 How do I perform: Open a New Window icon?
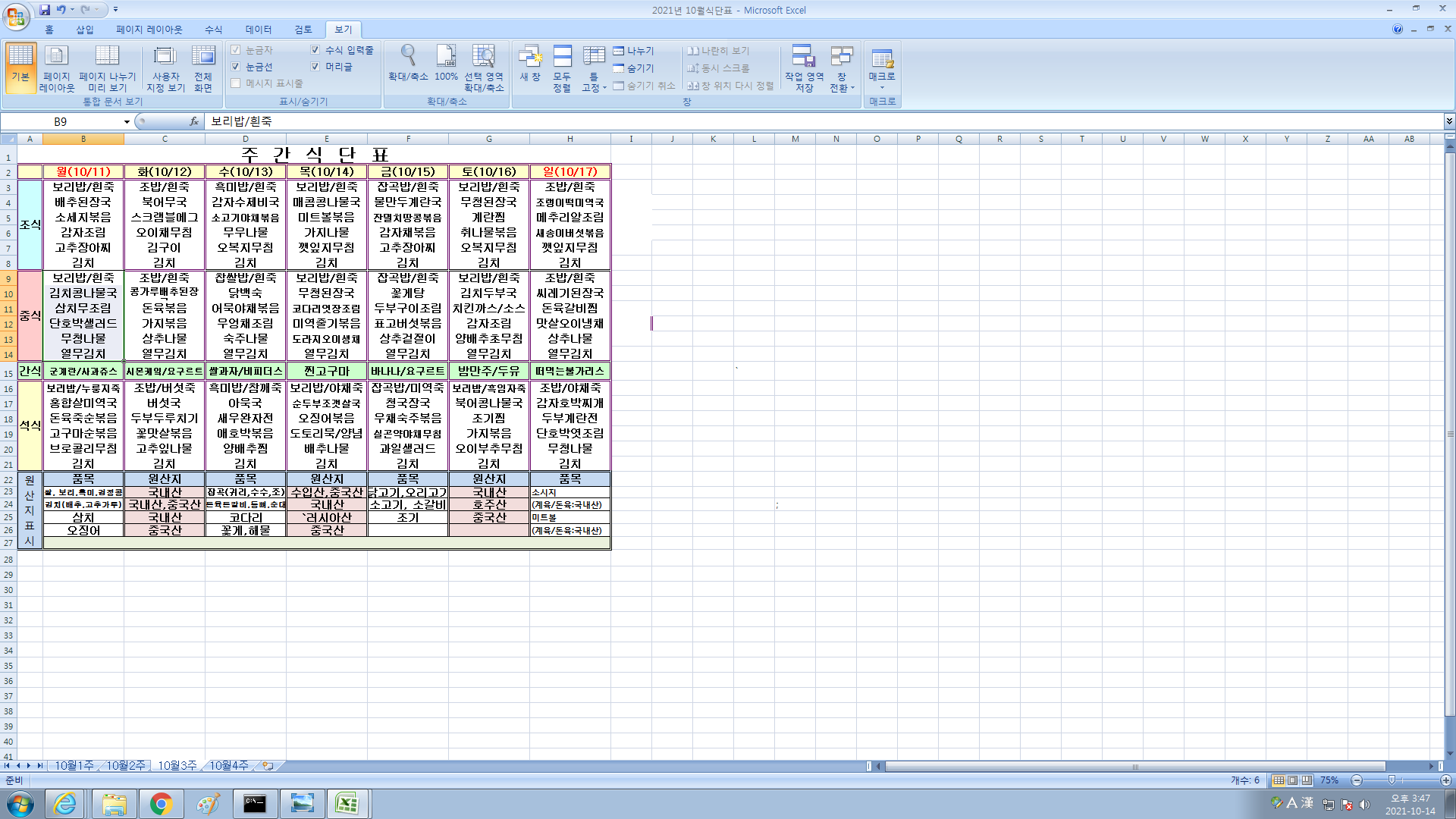coord(530,57)
